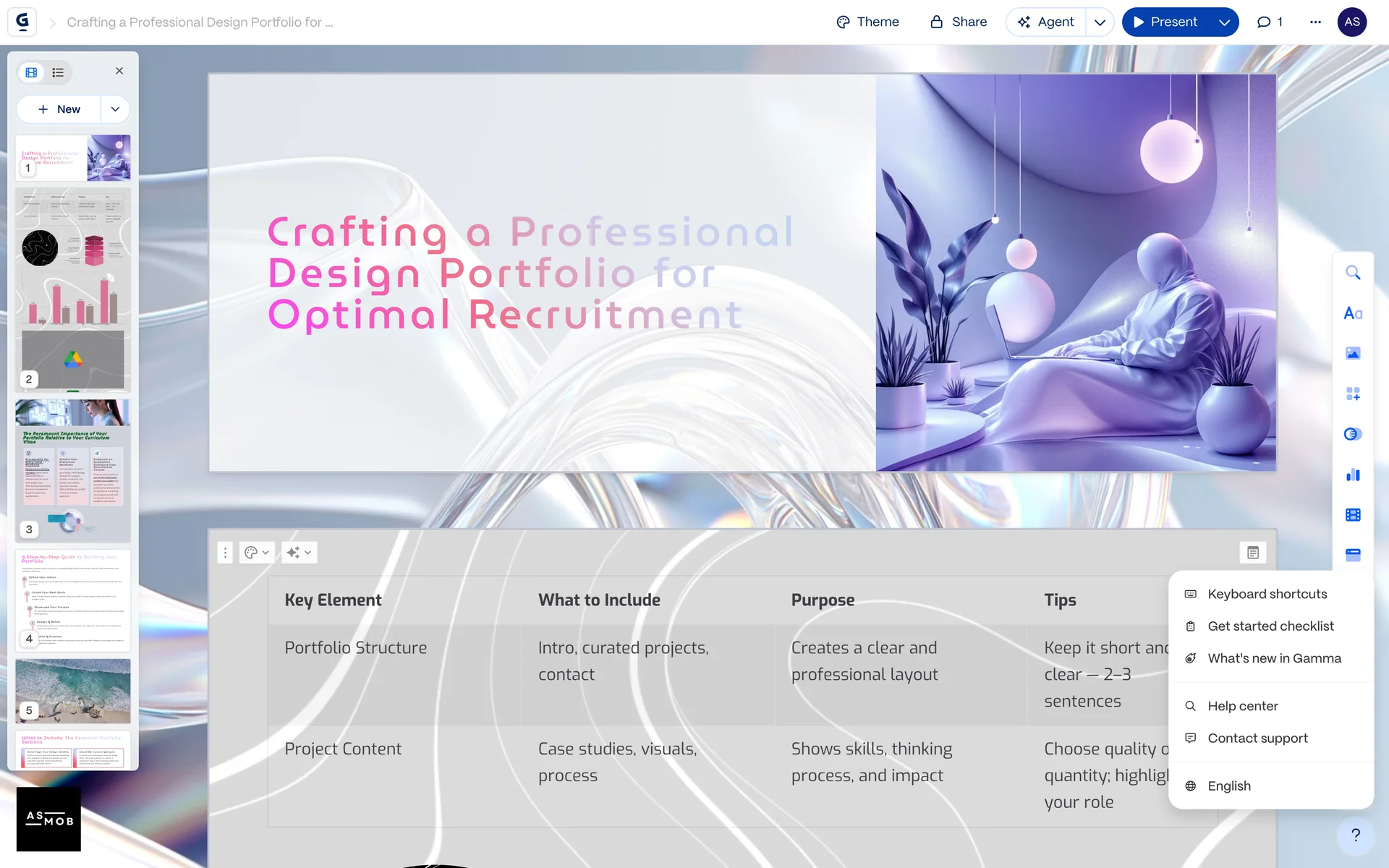1389x868 pixels.
Task: Open the card speaker notes icon
Action: coord(1252,553)
